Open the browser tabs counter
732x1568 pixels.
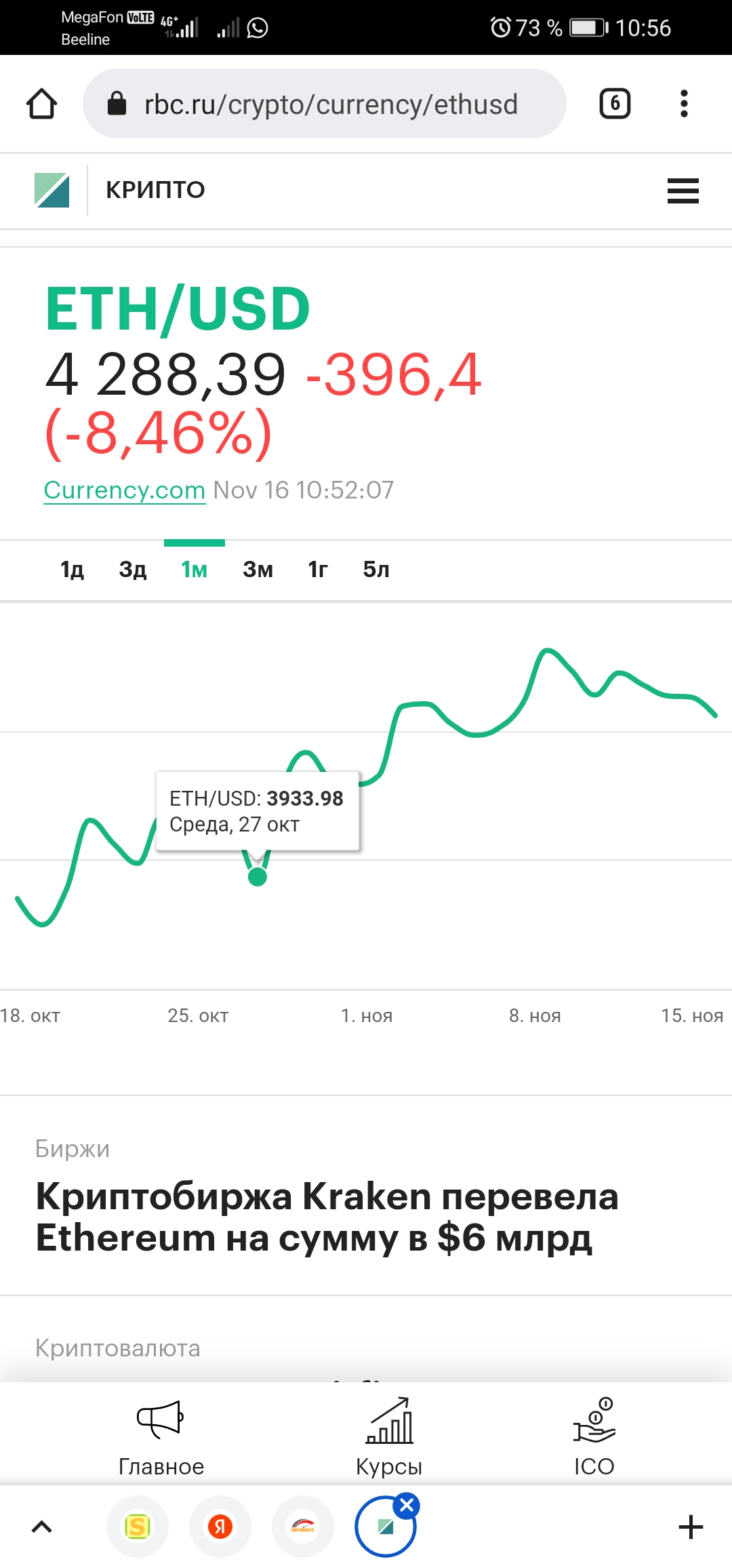615,104
